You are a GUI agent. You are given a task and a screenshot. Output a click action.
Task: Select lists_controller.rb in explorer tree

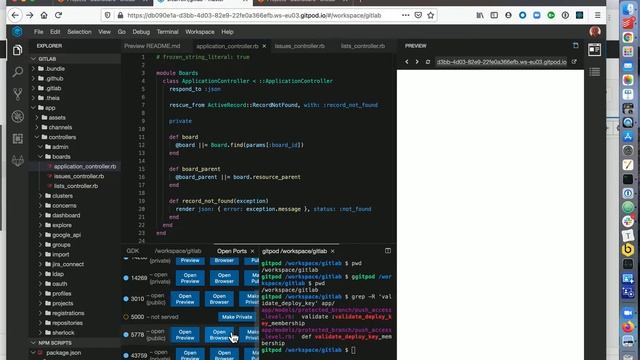coord(76,186)
